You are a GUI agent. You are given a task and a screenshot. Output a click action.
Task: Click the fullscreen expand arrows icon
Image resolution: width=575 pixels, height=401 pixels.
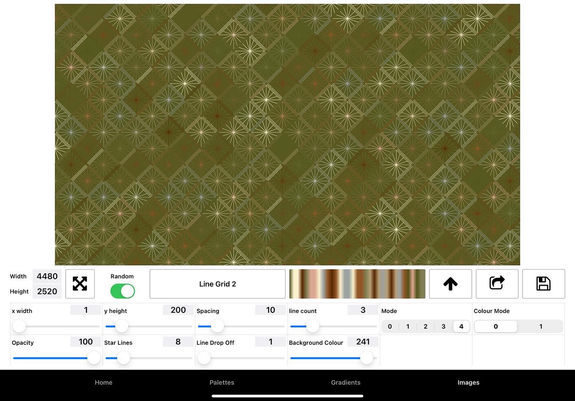coord(80,284)
